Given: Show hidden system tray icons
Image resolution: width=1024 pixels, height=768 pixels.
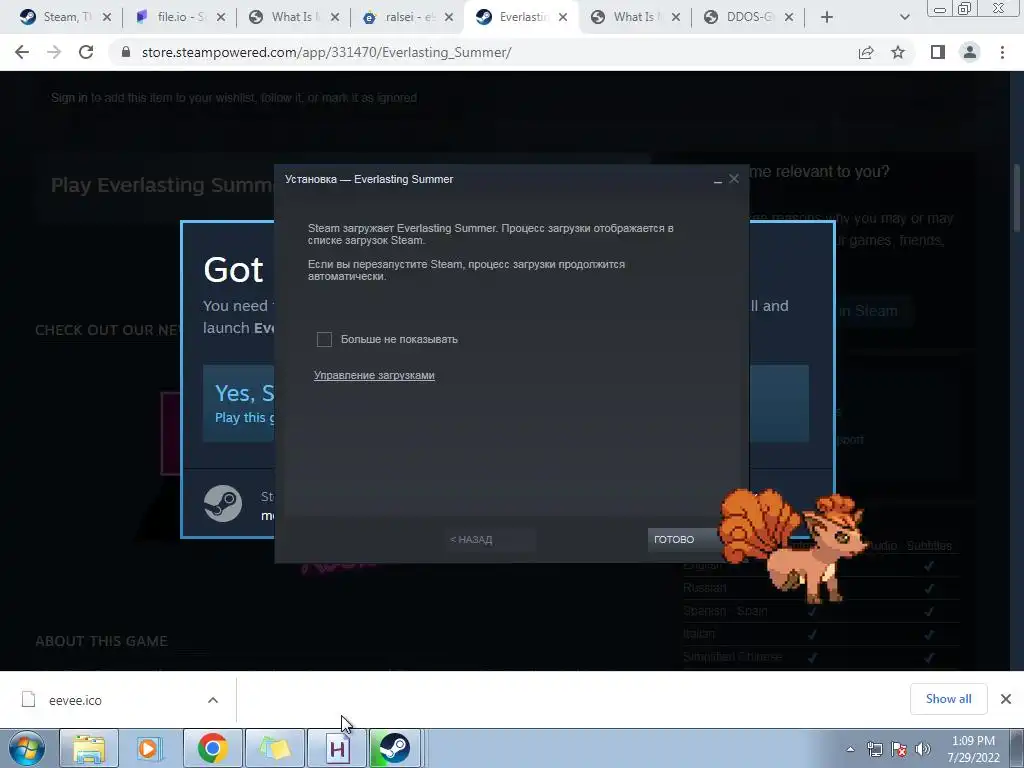Looking at the screenshot, I should coord(850,749).
